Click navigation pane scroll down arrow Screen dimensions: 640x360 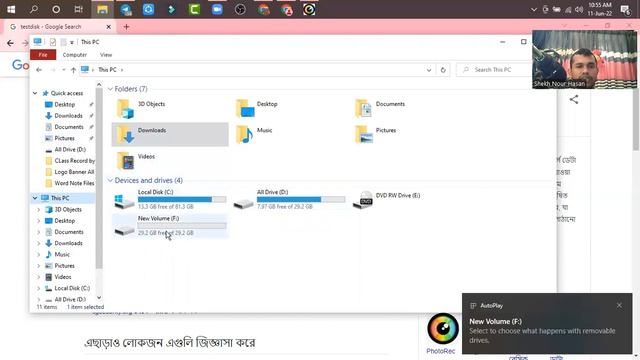(x=99, y=298)
